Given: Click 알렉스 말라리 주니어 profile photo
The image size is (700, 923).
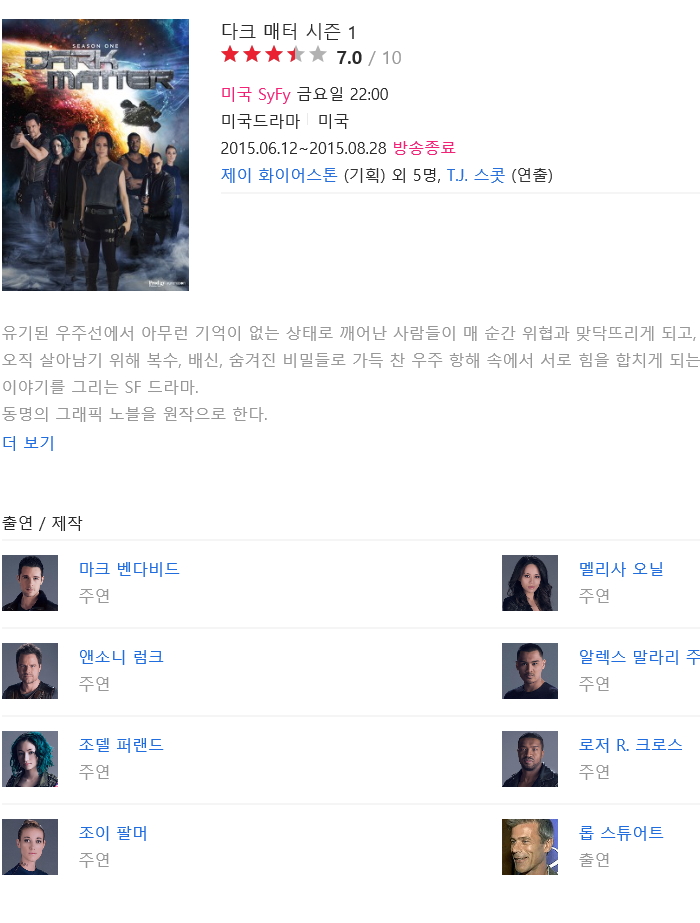Looking at the screenshot, I should (x=530, y=671).
